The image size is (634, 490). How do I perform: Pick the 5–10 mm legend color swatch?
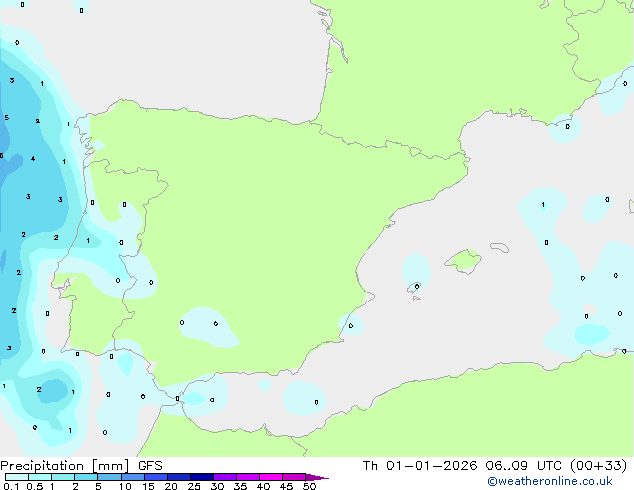point(110,477)
